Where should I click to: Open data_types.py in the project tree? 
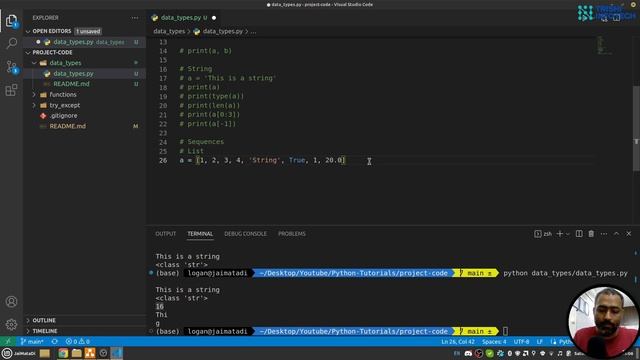point(84,73)
